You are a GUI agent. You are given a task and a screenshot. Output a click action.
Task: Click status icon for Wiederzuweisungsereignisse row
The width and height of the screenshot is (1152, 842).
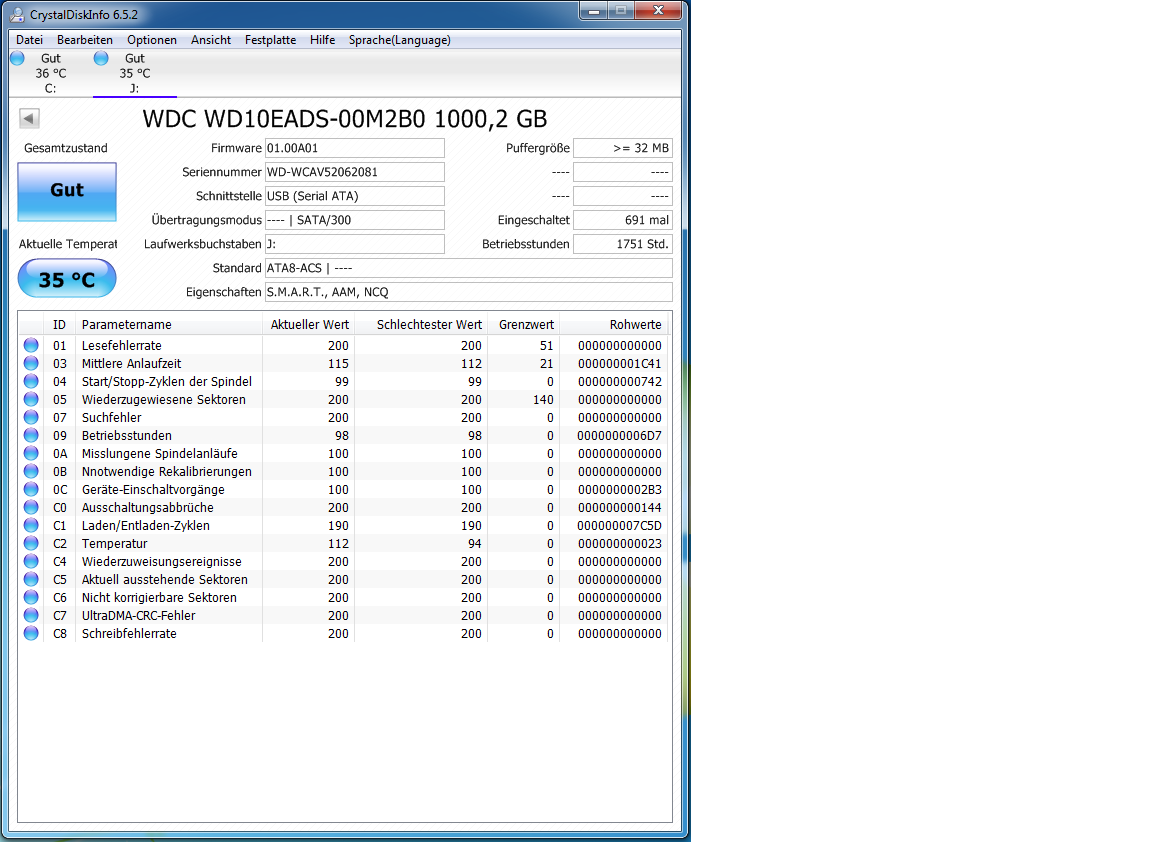click(31, 561)
